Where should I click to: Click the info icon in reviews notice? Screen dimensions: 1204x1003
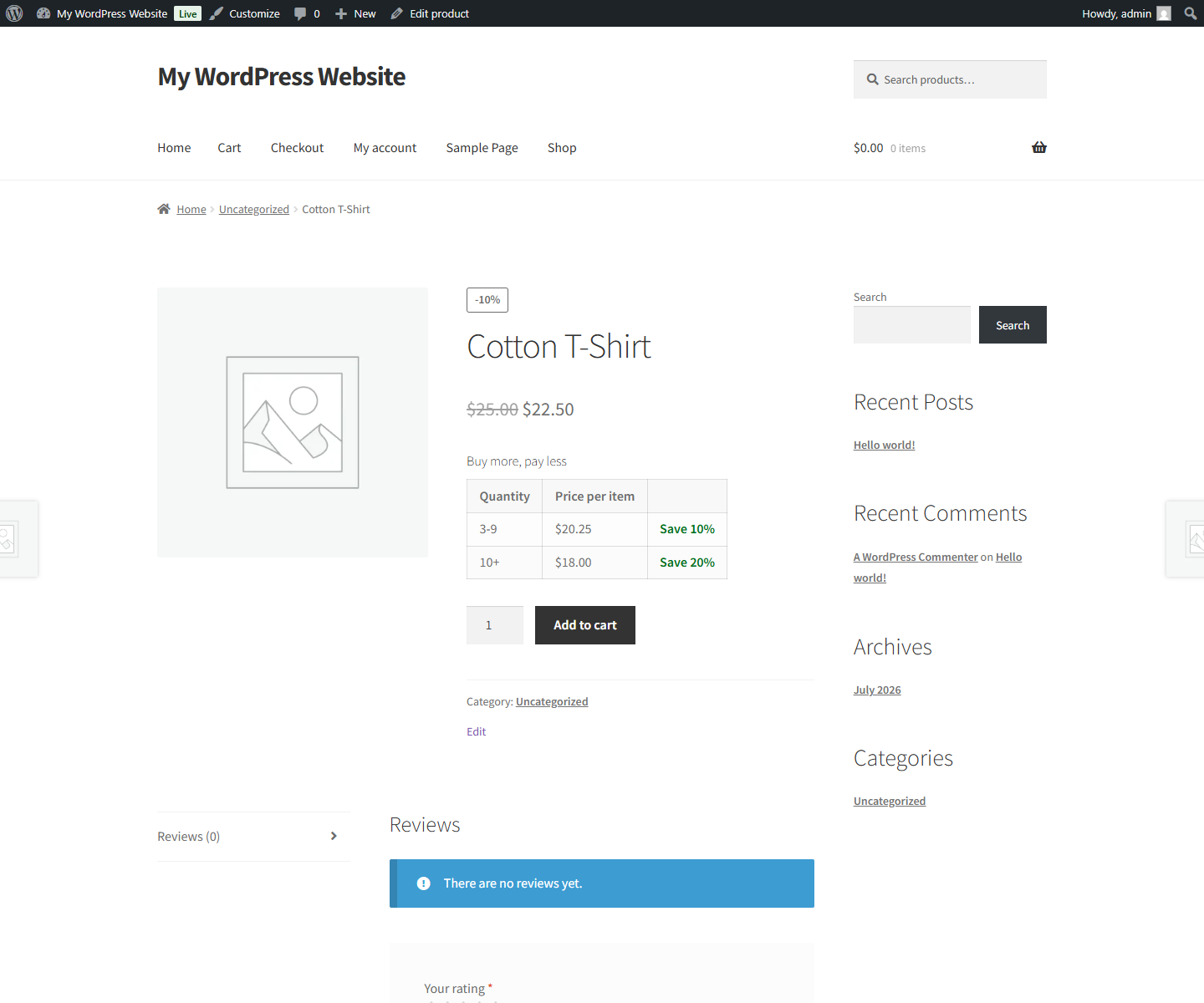coord(424,883)
